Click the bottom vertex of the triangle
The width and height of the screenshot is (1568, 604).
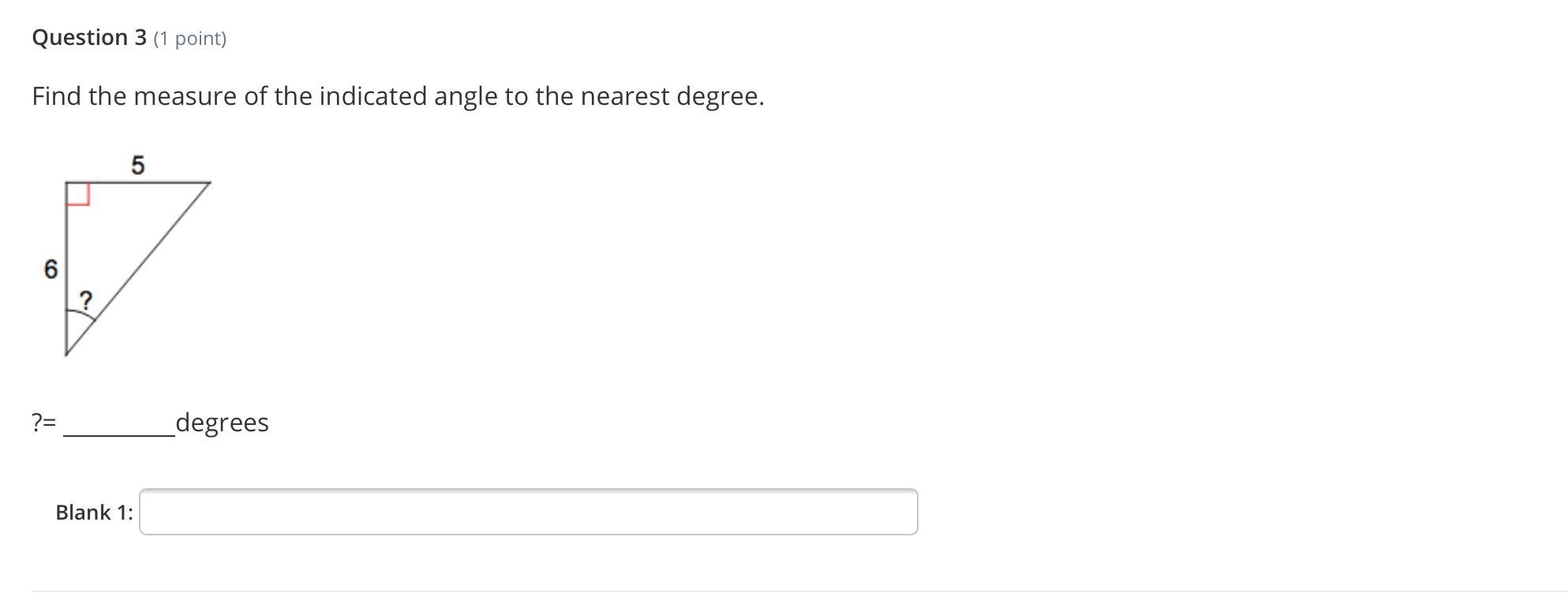[x=66, y=354]
